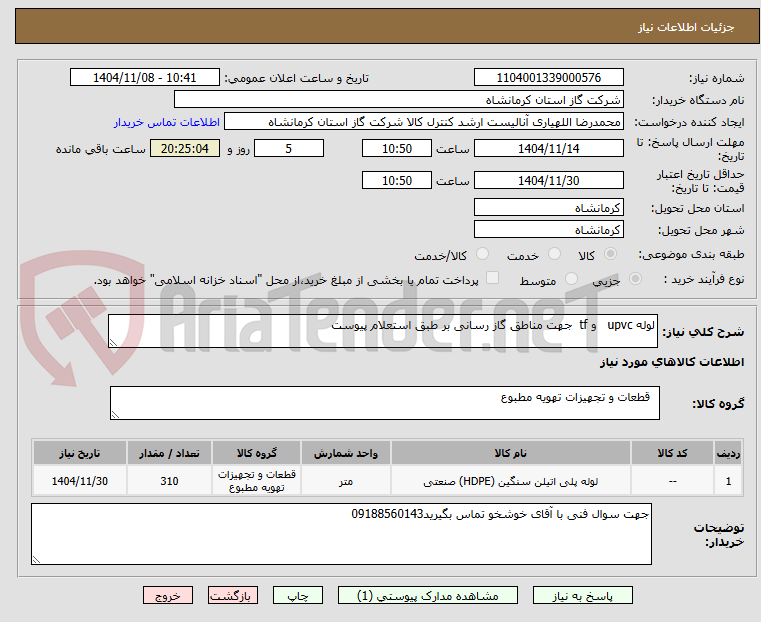The width and height of the screenshot is (761, 622).
Task: Click the خروج exit button
Action: pos(168,595)
